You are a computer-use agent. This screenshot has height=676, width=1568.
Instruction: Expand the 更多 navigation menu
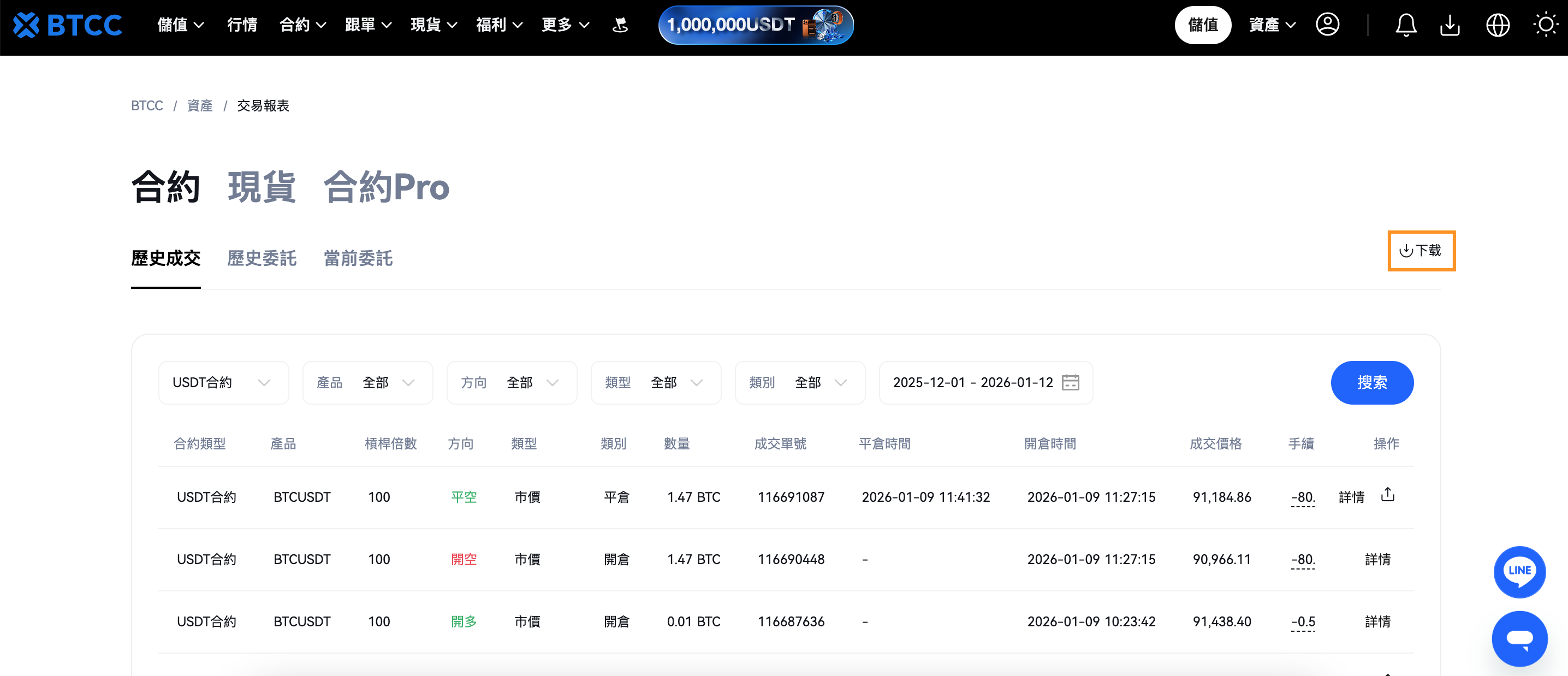coord(566,25)
